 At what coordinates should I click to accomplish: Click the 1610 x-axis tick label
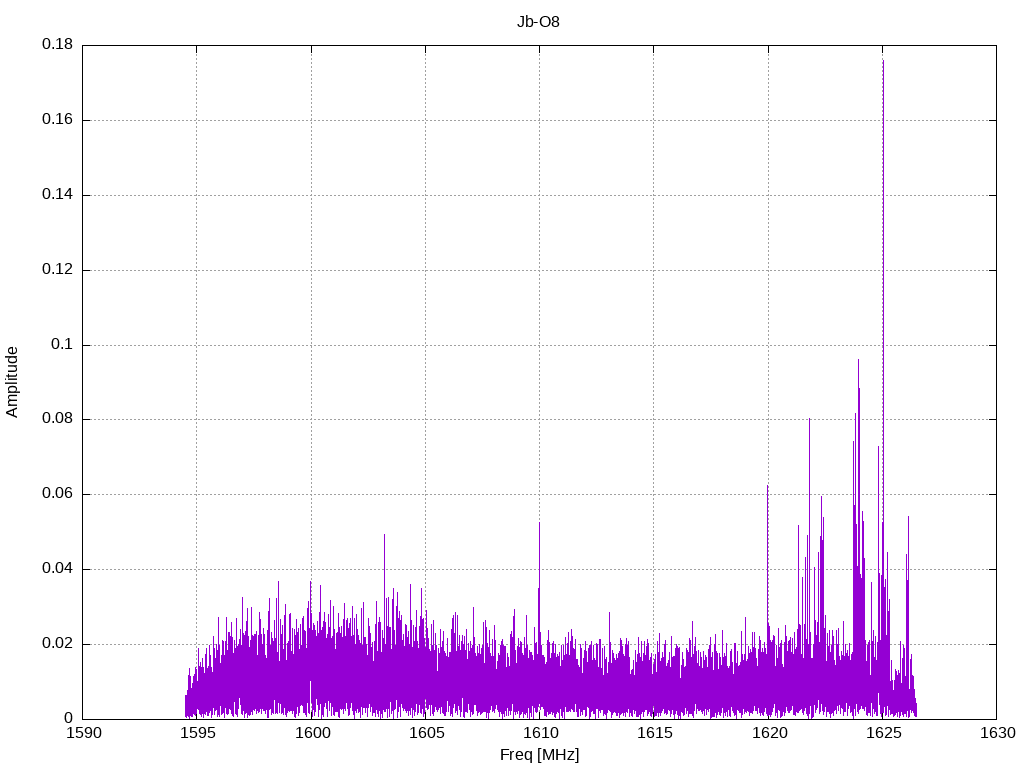[x=541, y=733]
